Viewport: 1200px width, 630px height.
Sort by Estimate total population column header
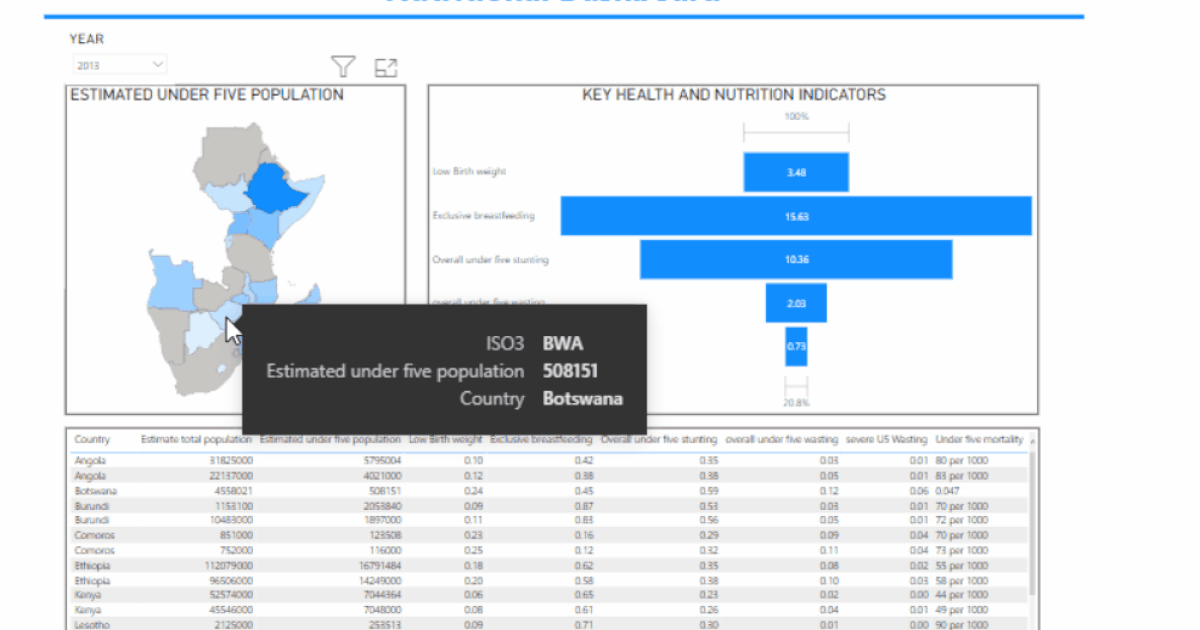196,440
